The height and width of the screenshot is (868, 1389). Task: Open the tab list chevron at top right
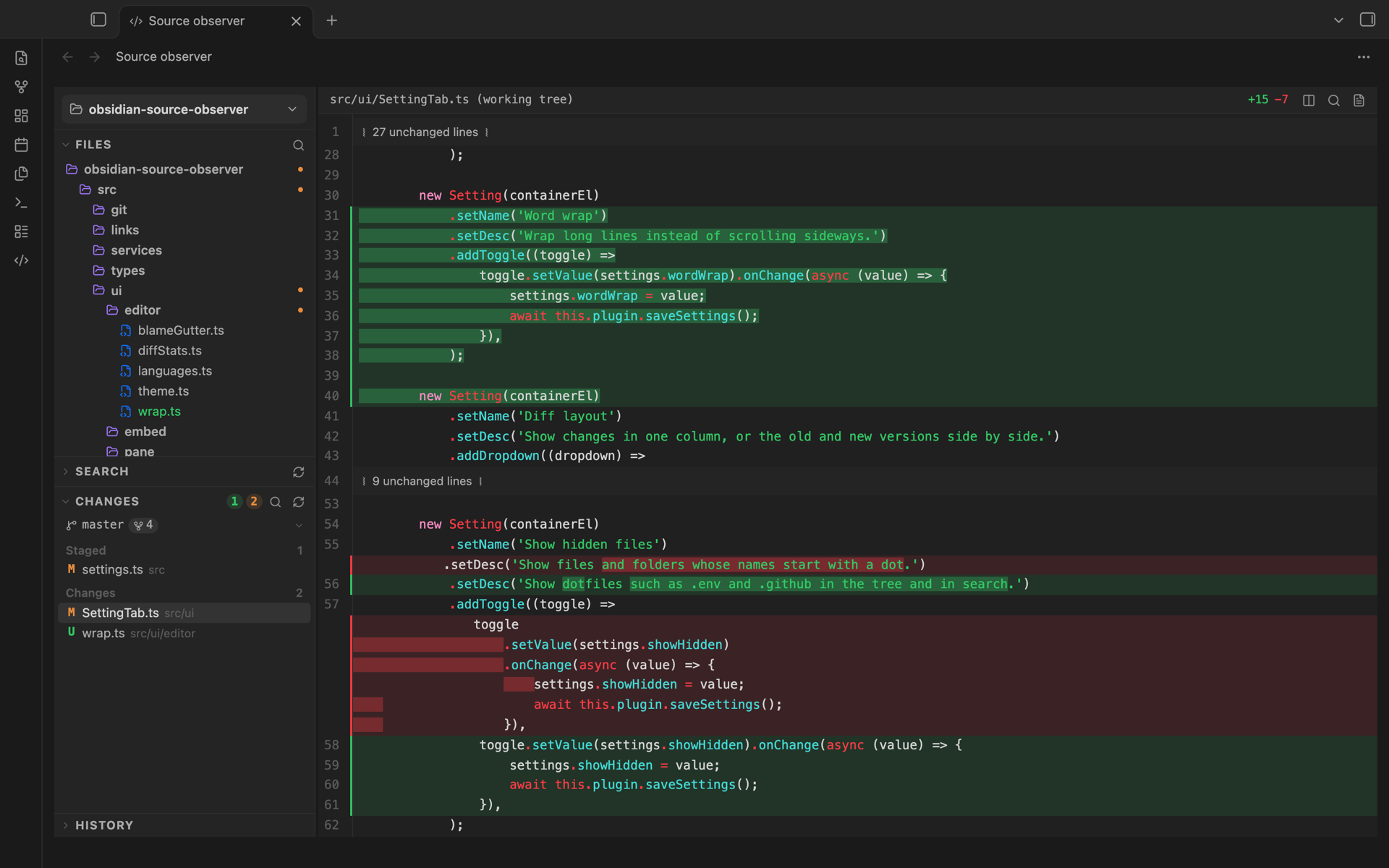(1338, 20)
